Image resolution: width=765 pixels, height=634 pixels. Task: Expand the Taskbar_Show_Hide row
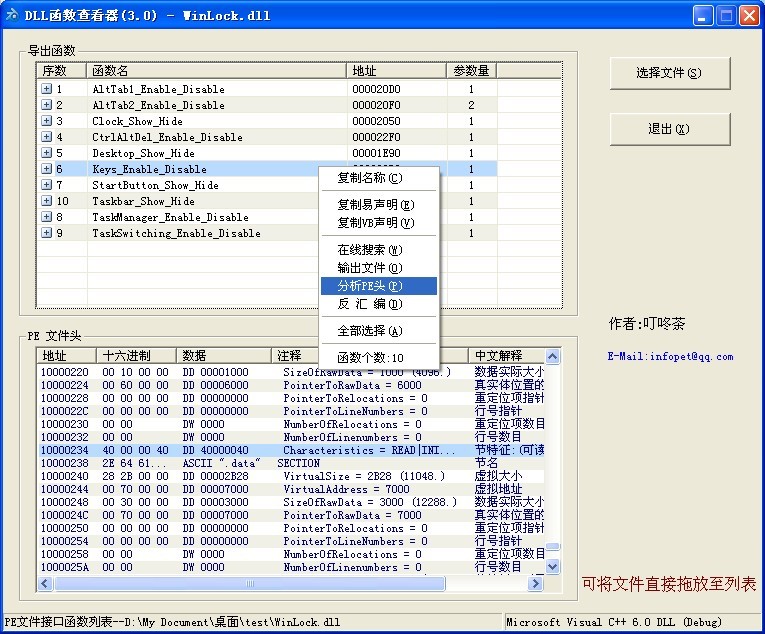click(46, 201)
